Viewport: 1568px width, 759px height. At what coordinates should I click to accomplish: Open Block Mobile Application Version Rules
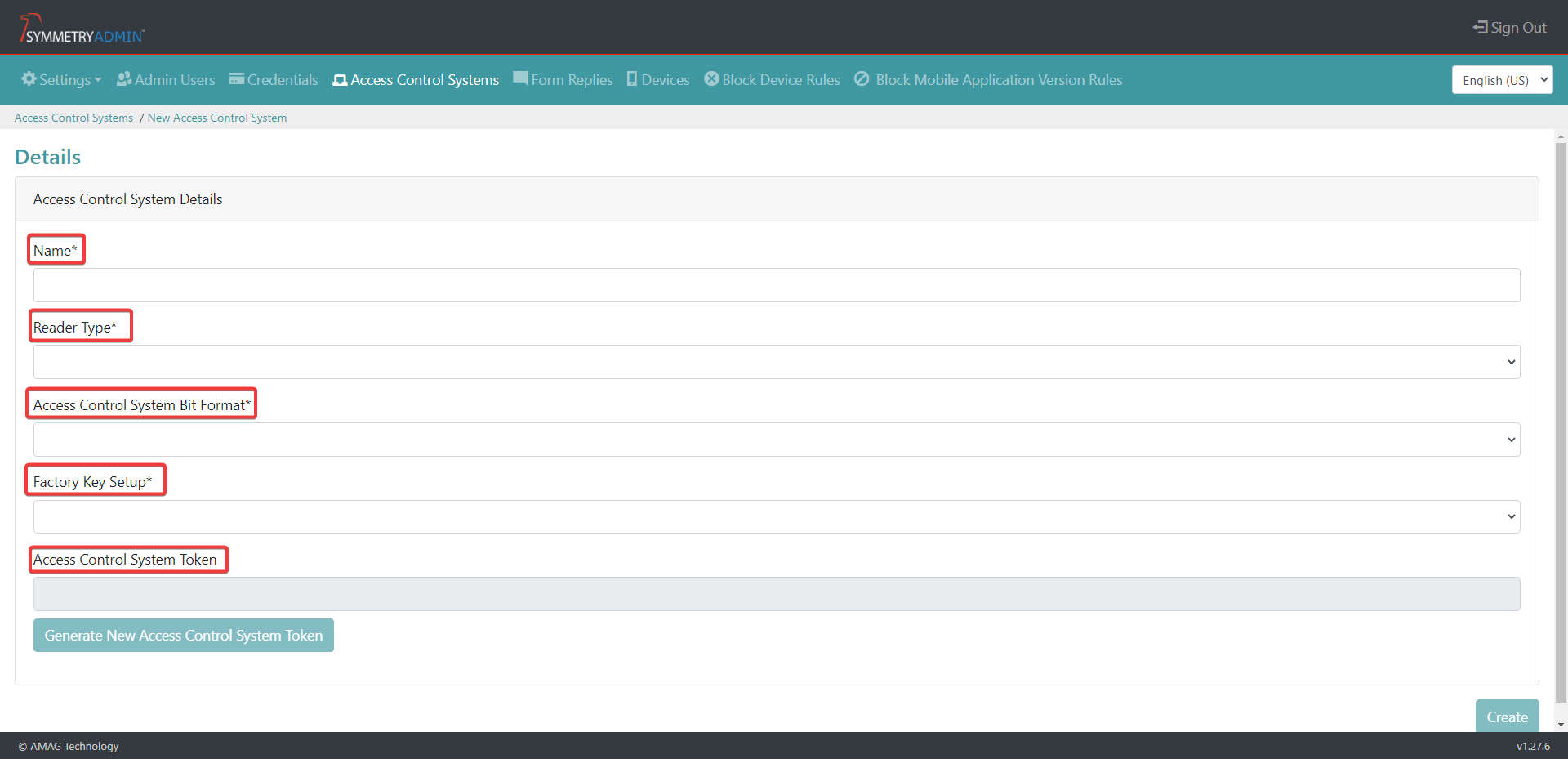pyautogui.click(x=988, y=79)
